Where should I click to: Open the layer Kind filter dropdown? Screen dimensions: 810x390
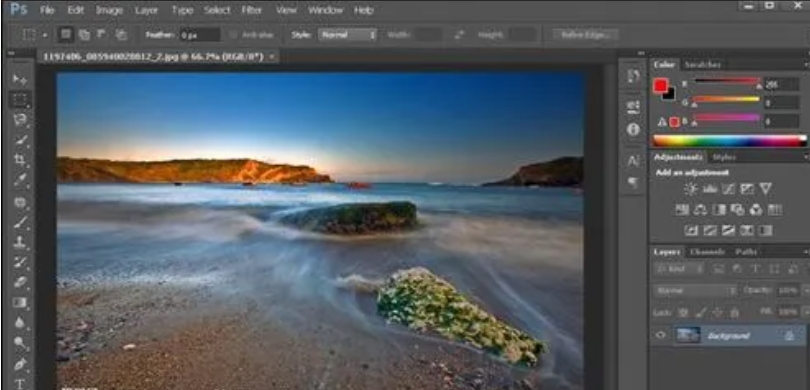click(679, 269)
